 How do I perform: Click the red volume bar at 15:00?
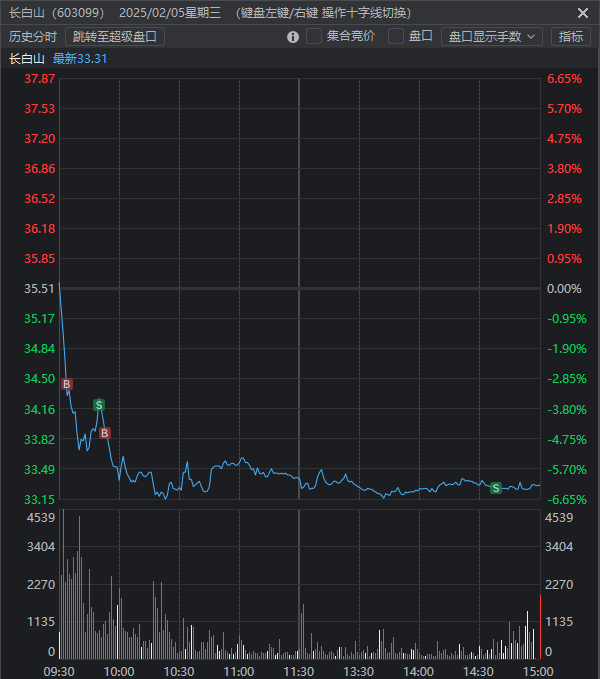coord(540,627)
